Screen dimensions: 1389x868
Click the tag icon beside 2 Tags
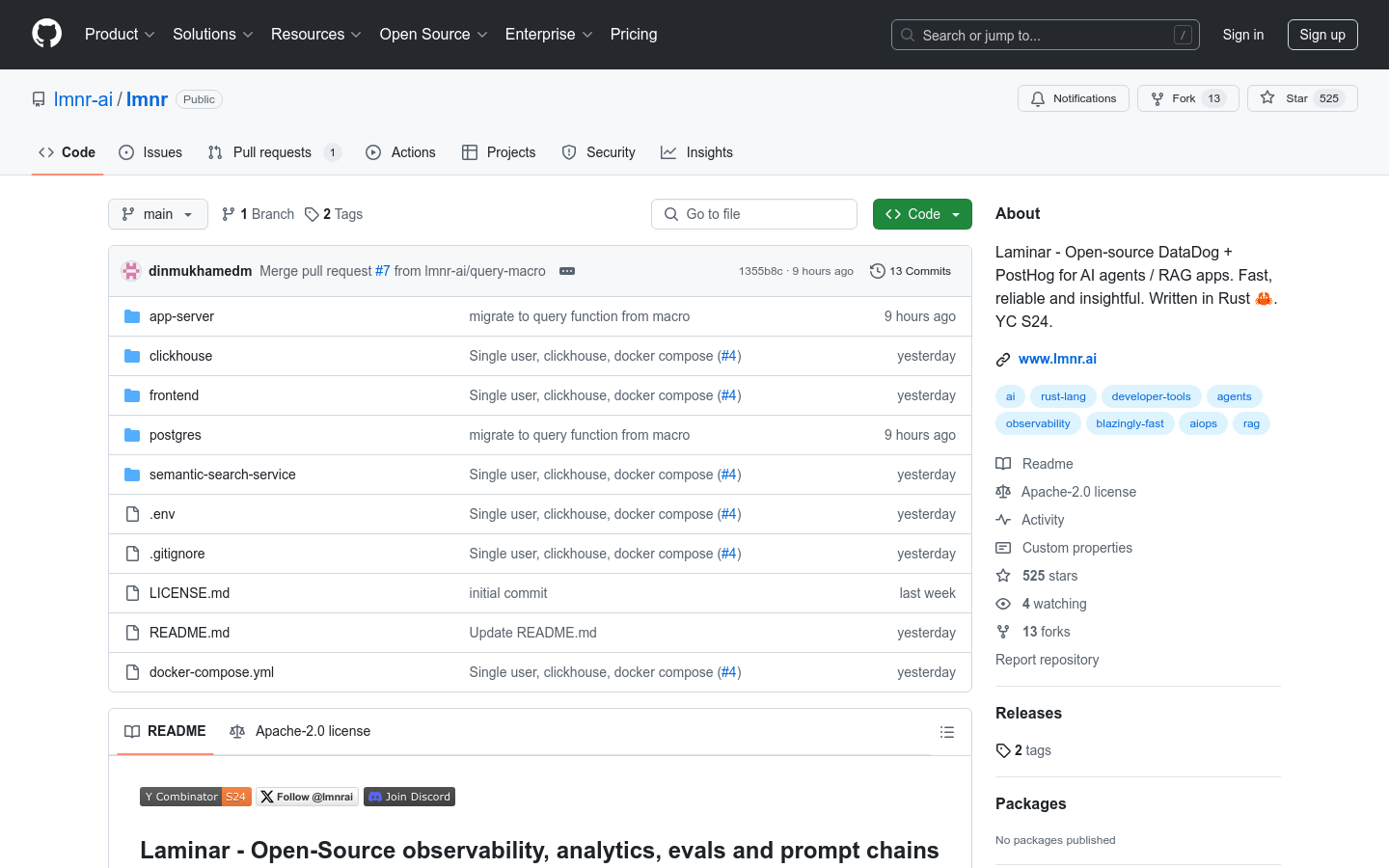point(312,214)
